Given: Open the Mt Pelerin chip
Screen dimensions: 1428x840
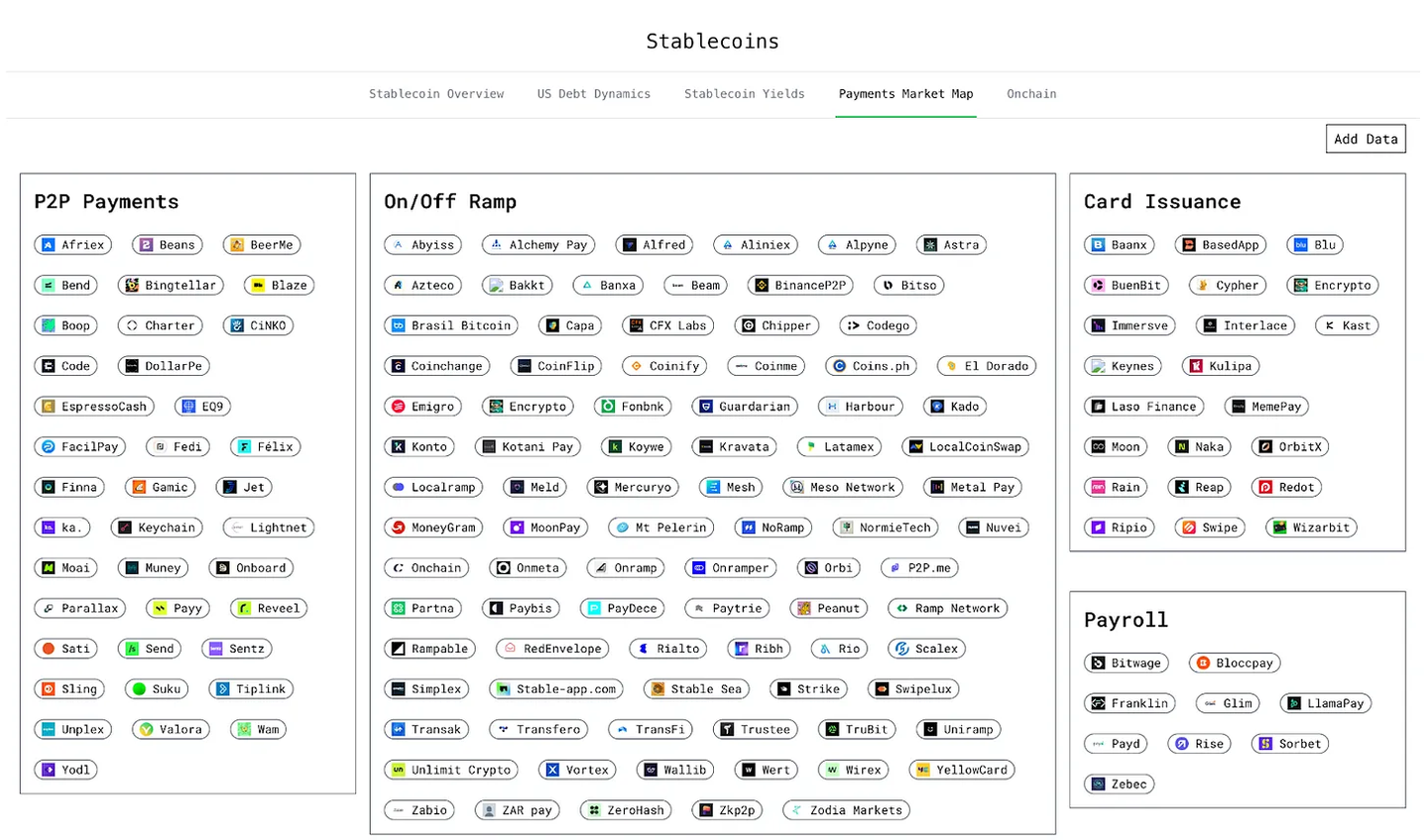Looking at the screenshot, I should pos(660,528).
